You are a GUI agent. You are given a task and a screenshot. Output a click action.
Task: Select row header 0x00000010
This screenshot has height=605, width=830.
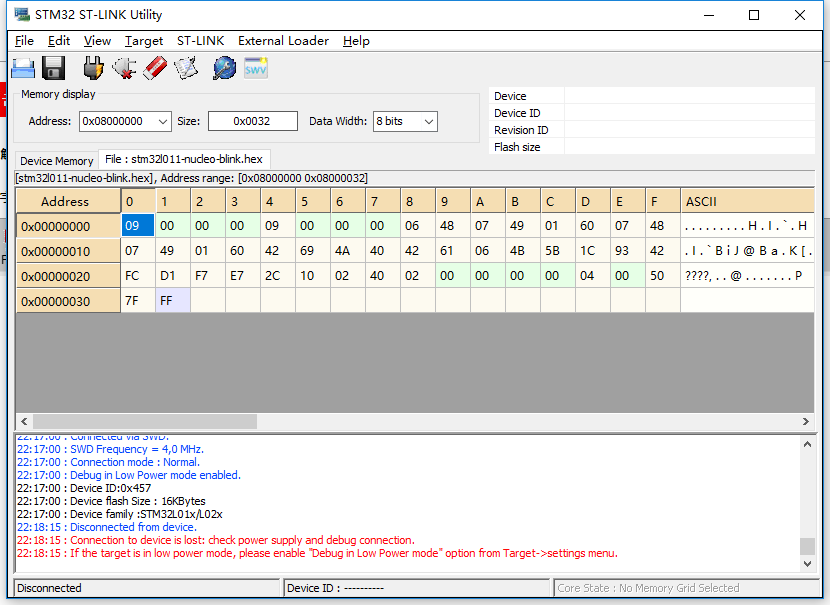[68, 251]
